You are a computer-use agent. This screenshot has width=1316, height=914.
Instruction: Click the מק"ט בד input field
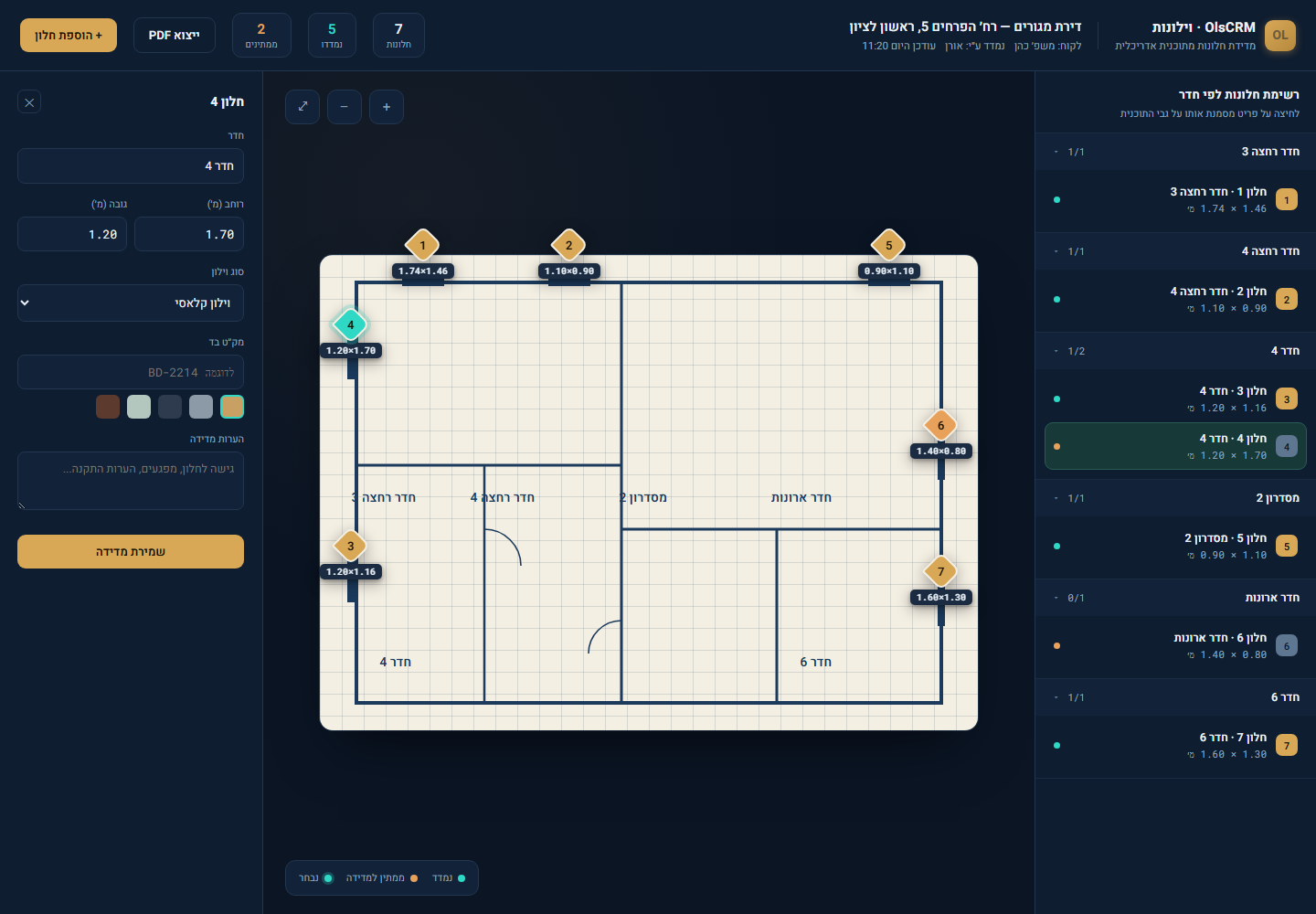[131, 372]
